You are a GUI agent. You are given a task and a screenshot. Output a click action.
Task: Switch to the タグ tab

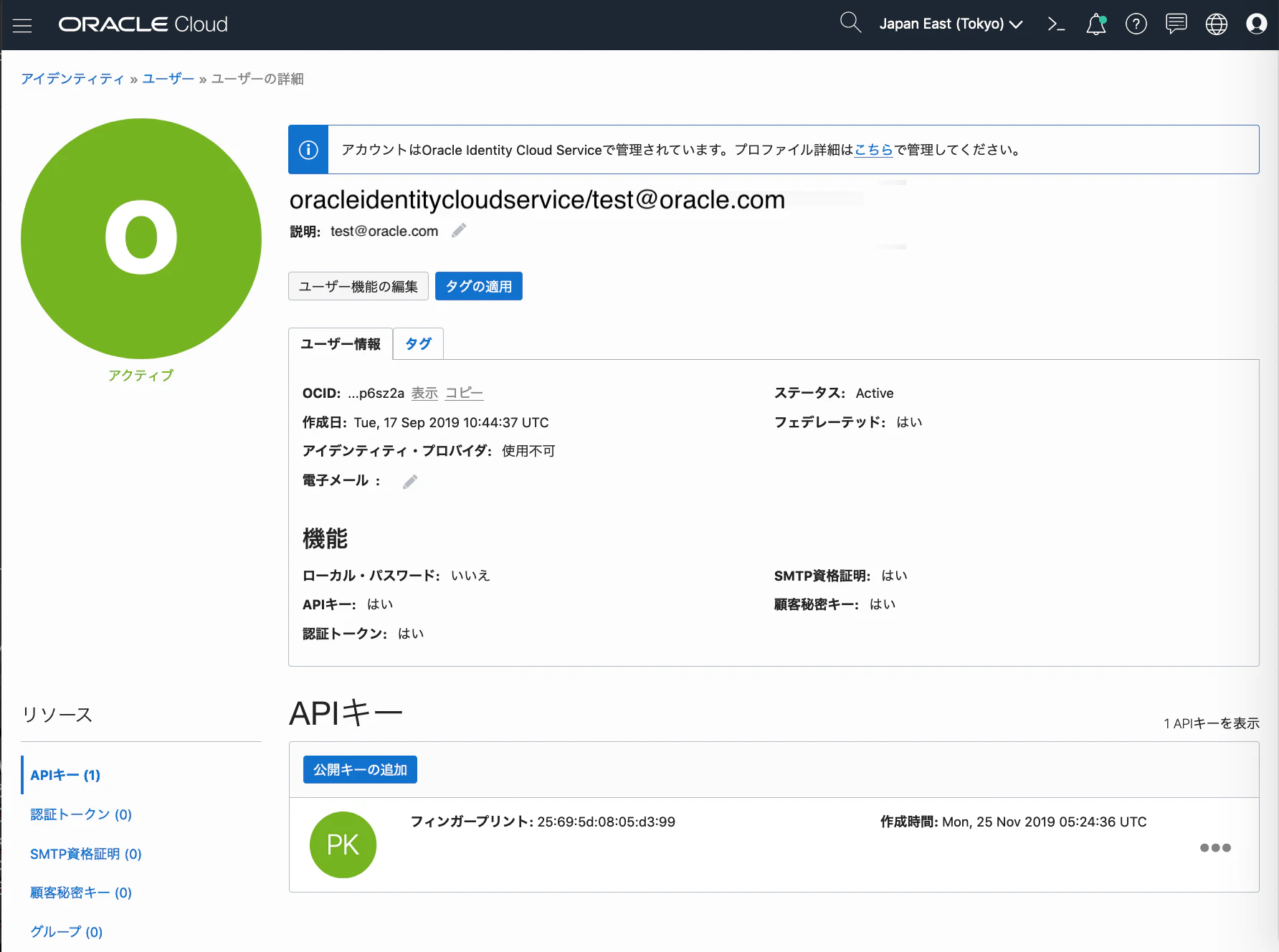(x=419, y=344)
